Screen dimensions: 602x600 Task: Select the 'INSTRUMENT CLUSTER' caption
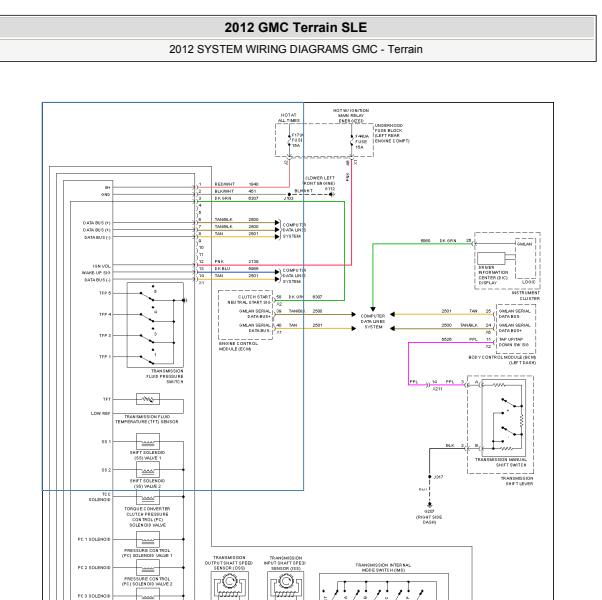tap(526, 296)
